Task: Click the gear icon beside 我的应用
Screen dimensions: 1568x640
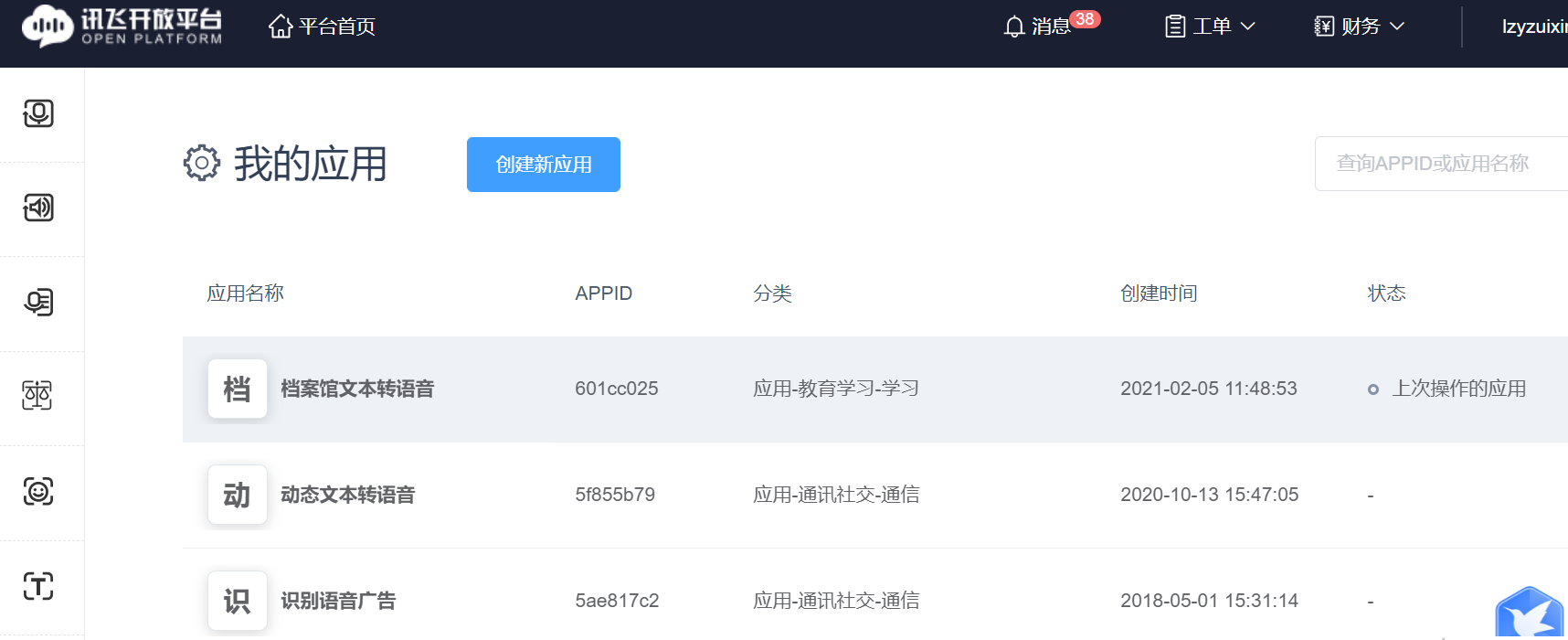Action: (202, 163)
